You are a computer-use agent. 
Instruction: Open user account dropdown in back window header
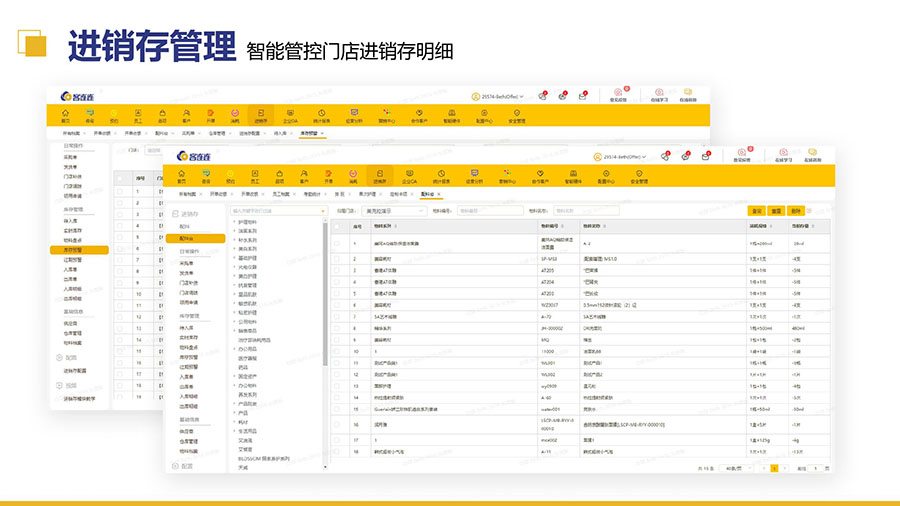497,96
